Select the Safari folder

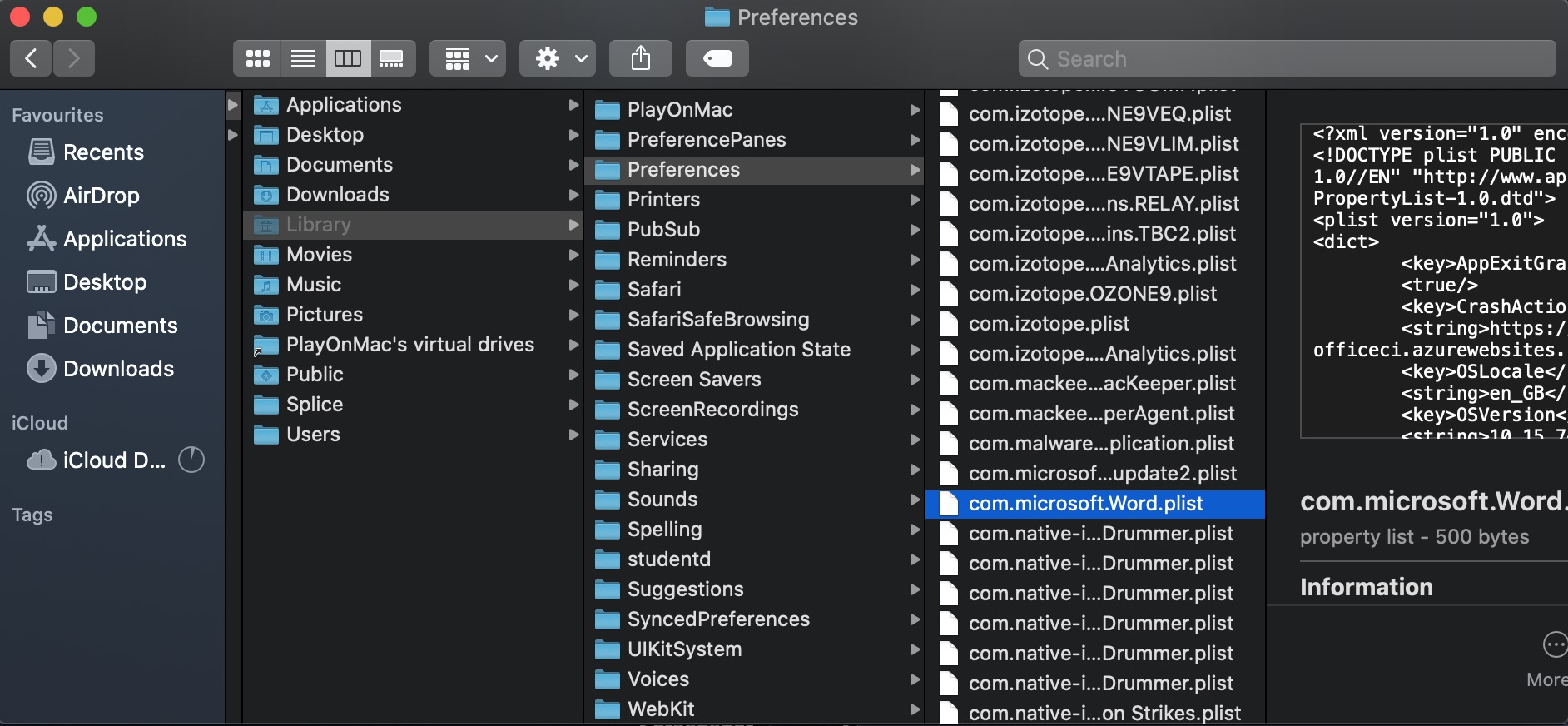point(754,290)
